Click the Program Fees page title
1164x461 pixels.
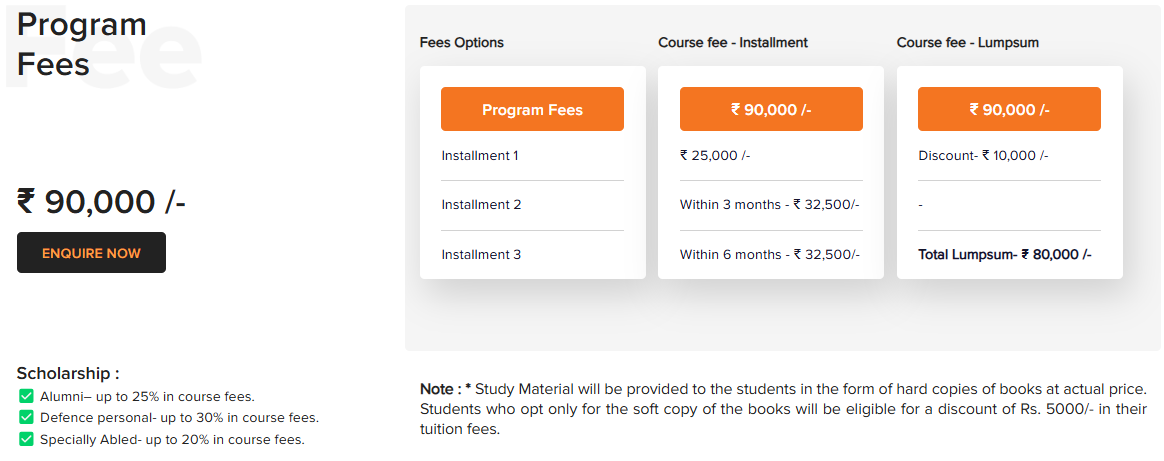coord(82,44)
